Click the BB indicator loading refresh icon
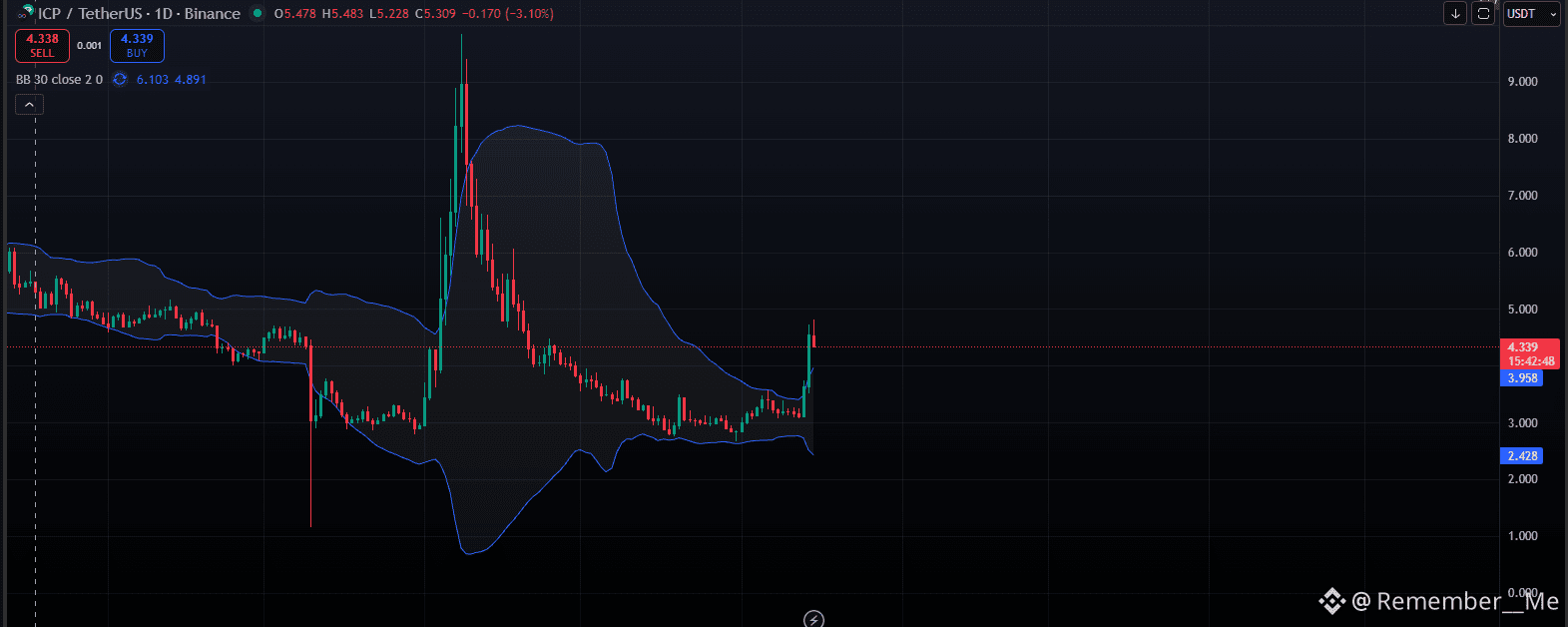The image size is (1568, 627). (120, 80)
